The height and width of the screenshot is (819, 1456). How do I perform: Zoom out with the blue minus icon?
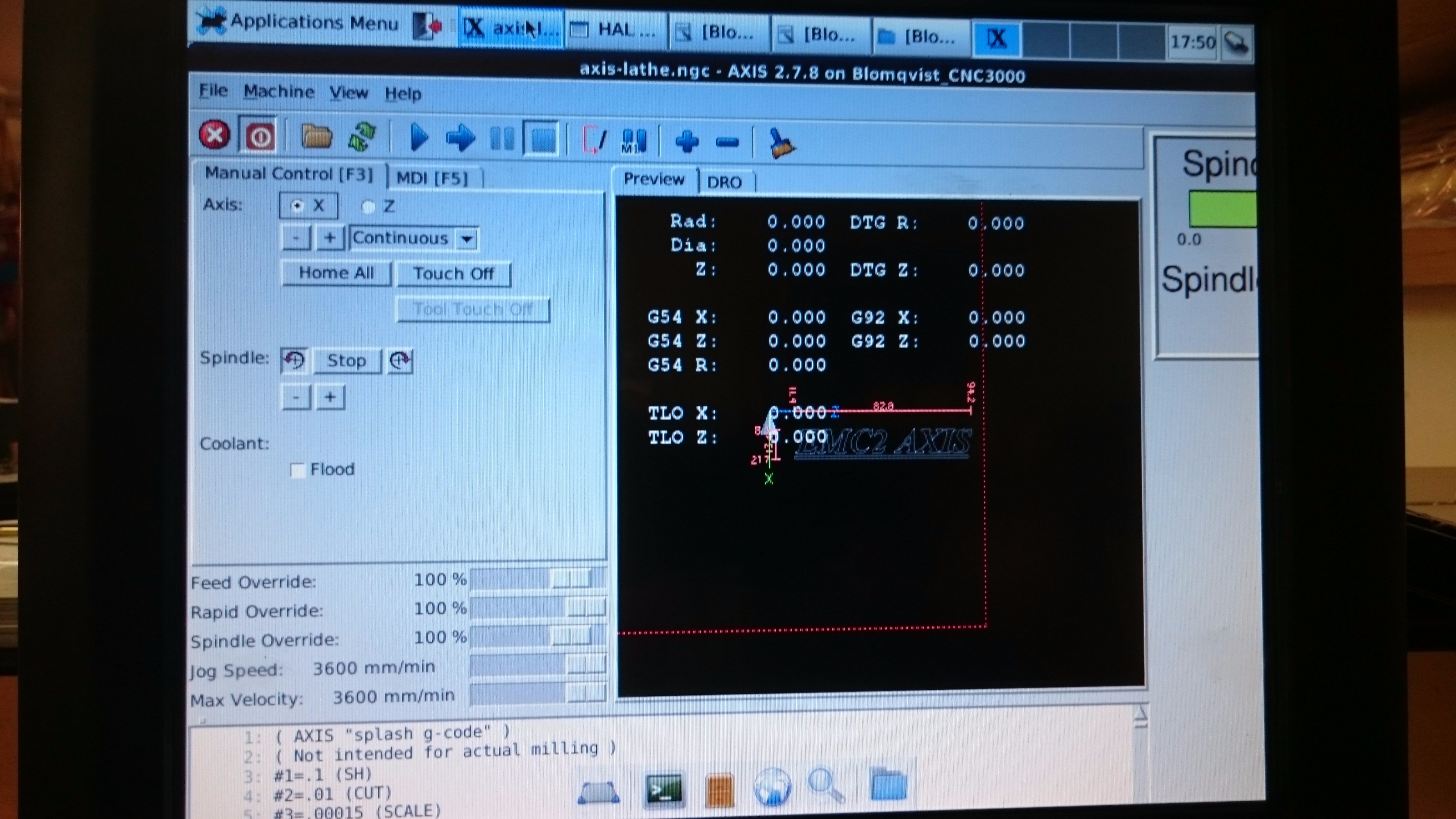click(x=727, y=142)
